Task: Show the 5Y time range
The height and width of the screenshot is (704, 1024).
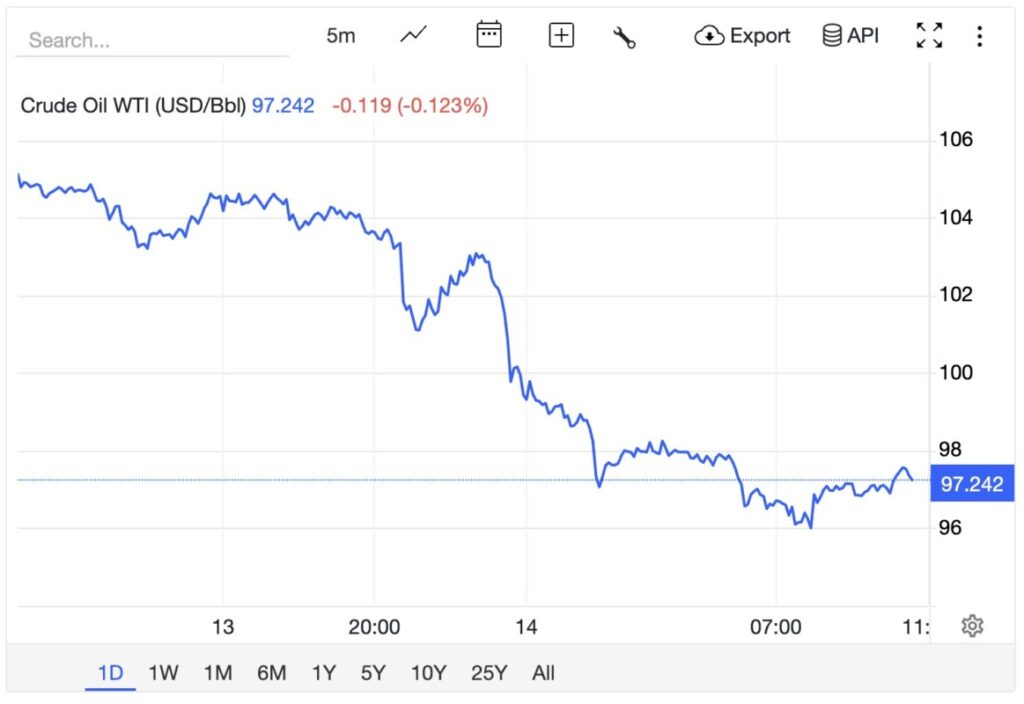Action: pyautogui.click(x=373, y=673)
